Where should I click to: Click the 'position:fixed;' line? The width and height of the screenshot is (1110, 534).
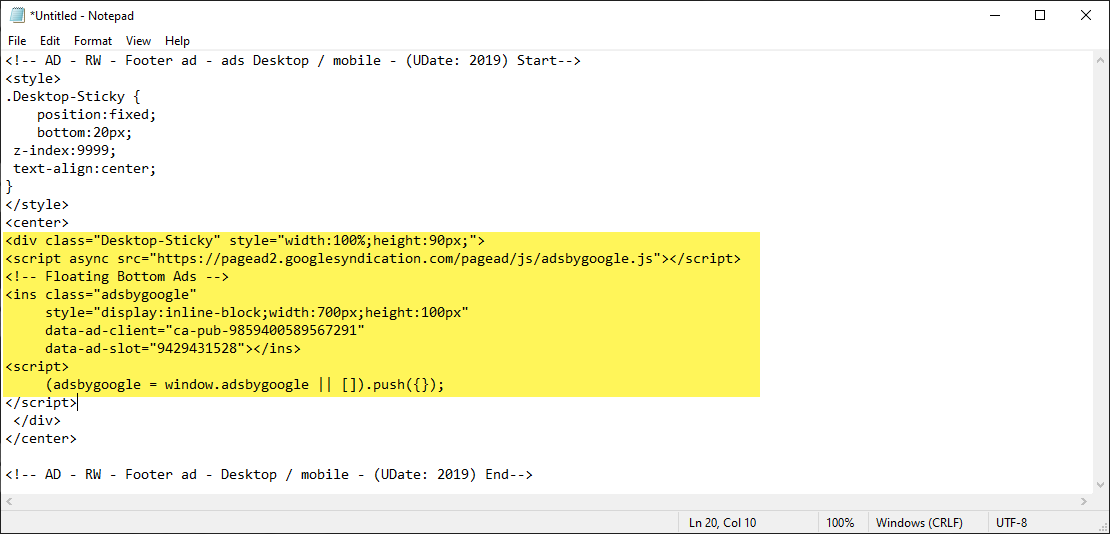[96, 113]
